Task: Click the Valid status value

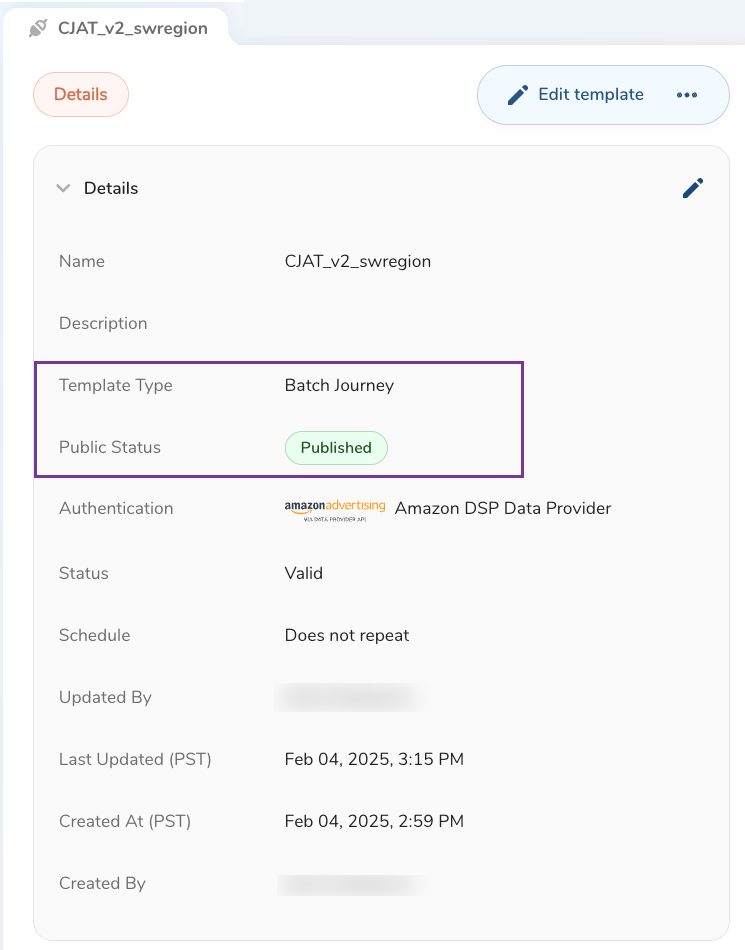Action: [x=303, y=574]
